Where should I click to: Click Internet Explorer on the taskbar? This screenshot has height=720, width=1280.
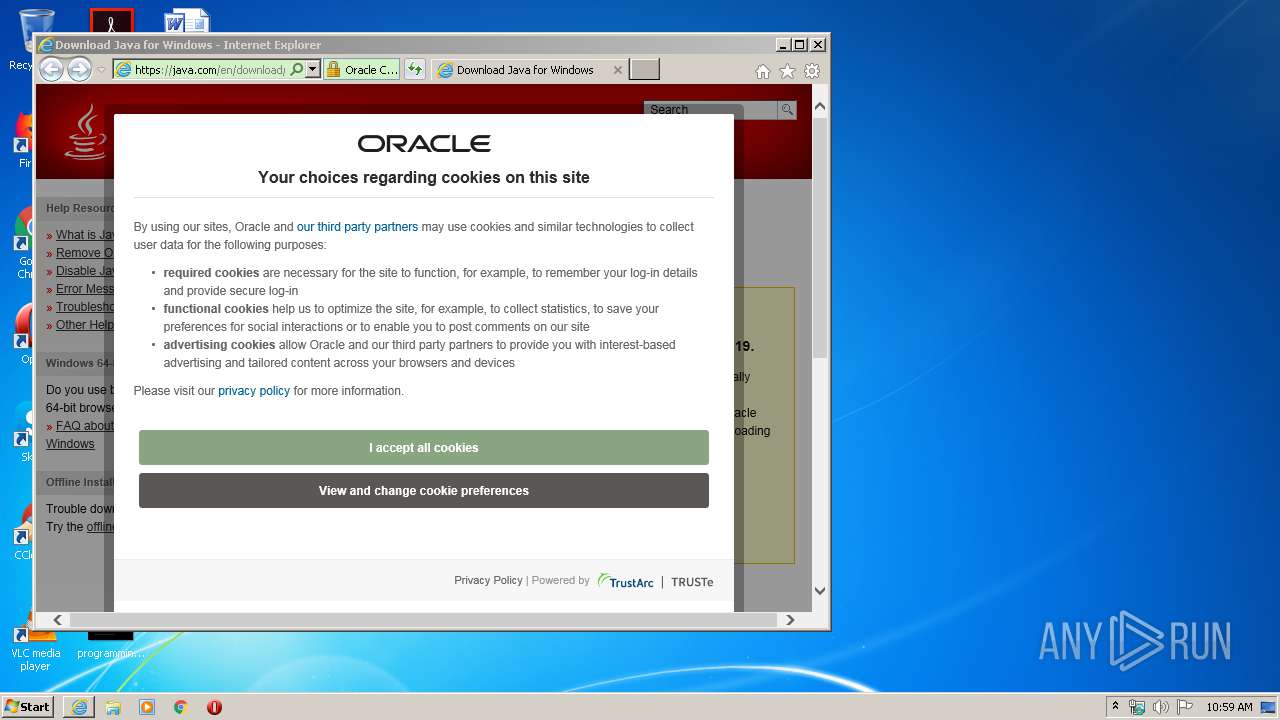(x=79, y=707)
